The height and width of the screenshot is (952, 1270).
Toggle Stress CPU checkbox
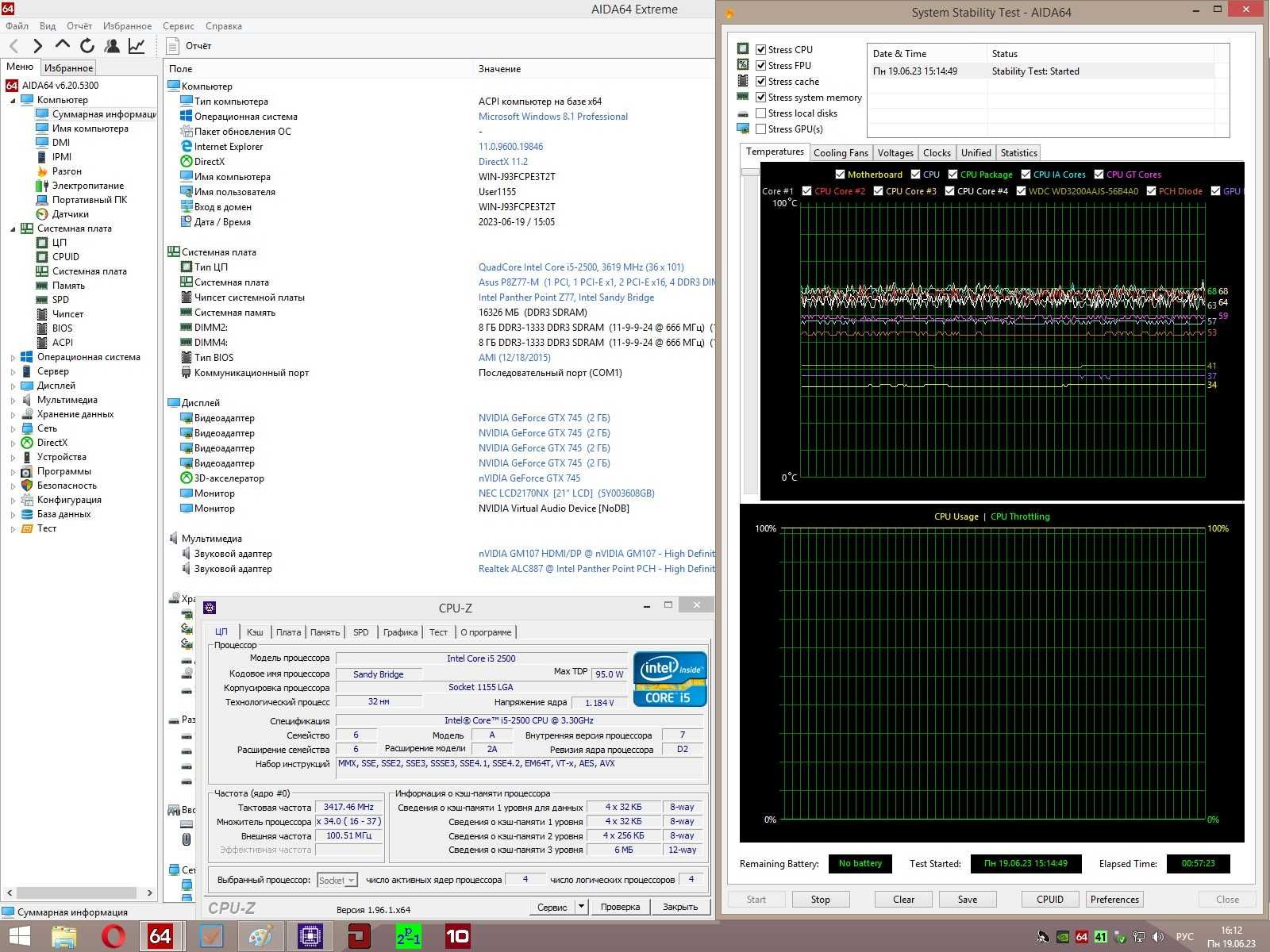[760, 49]
